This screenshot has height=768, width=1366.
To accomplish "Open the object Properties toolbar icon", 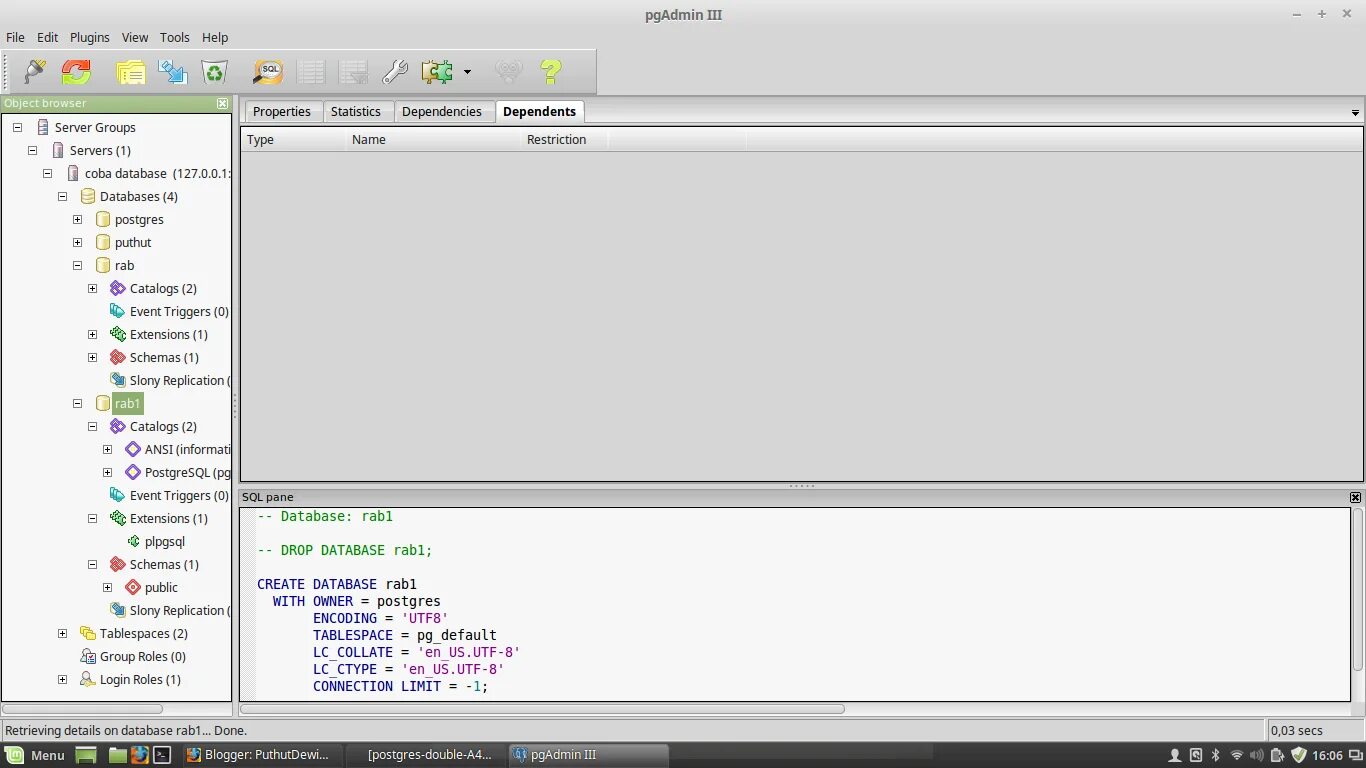I will click(x=131, y=72).
